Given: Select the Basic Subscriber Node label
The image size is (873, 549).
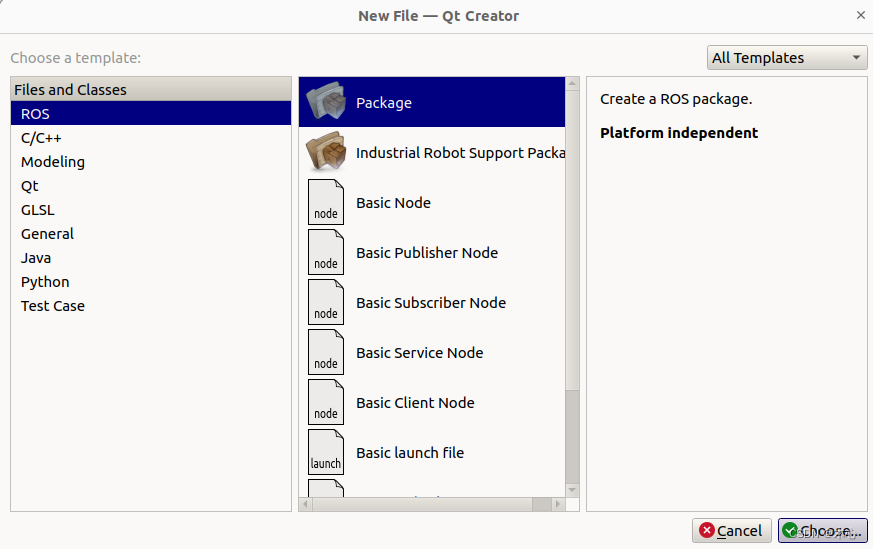Looking at the screenshot, I should click(x=431, y=303).
